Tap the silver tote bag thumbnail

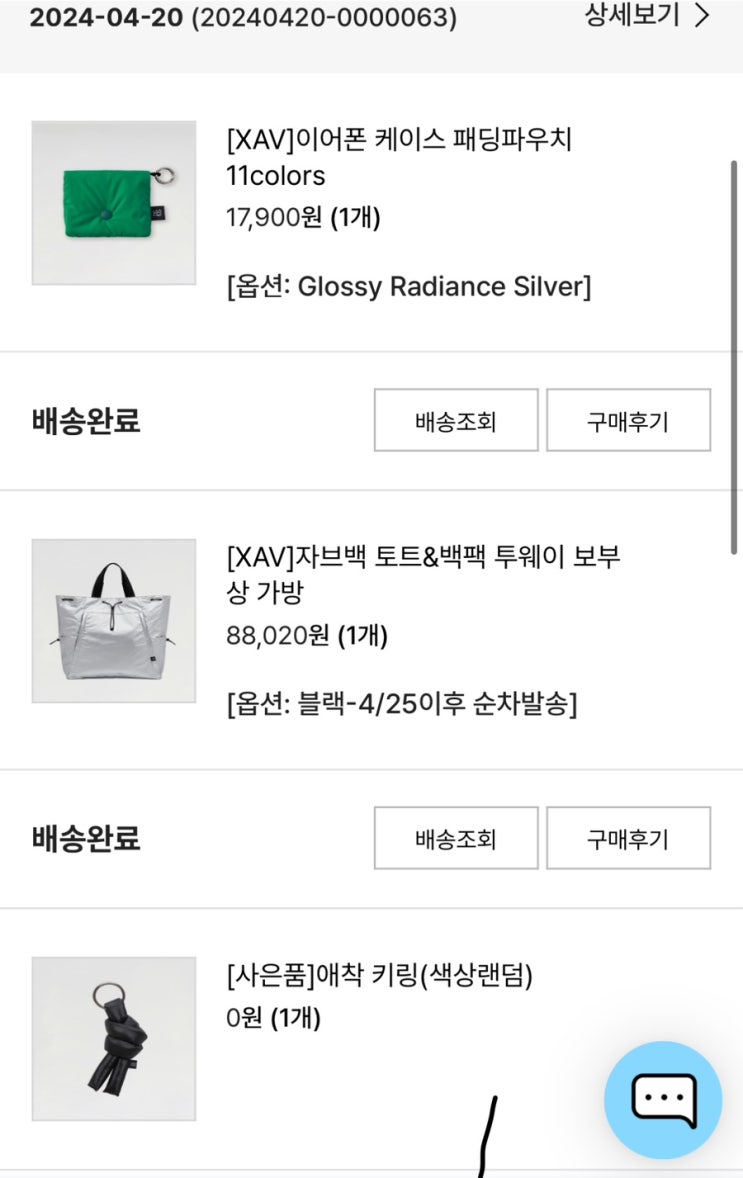pos(114,621)
